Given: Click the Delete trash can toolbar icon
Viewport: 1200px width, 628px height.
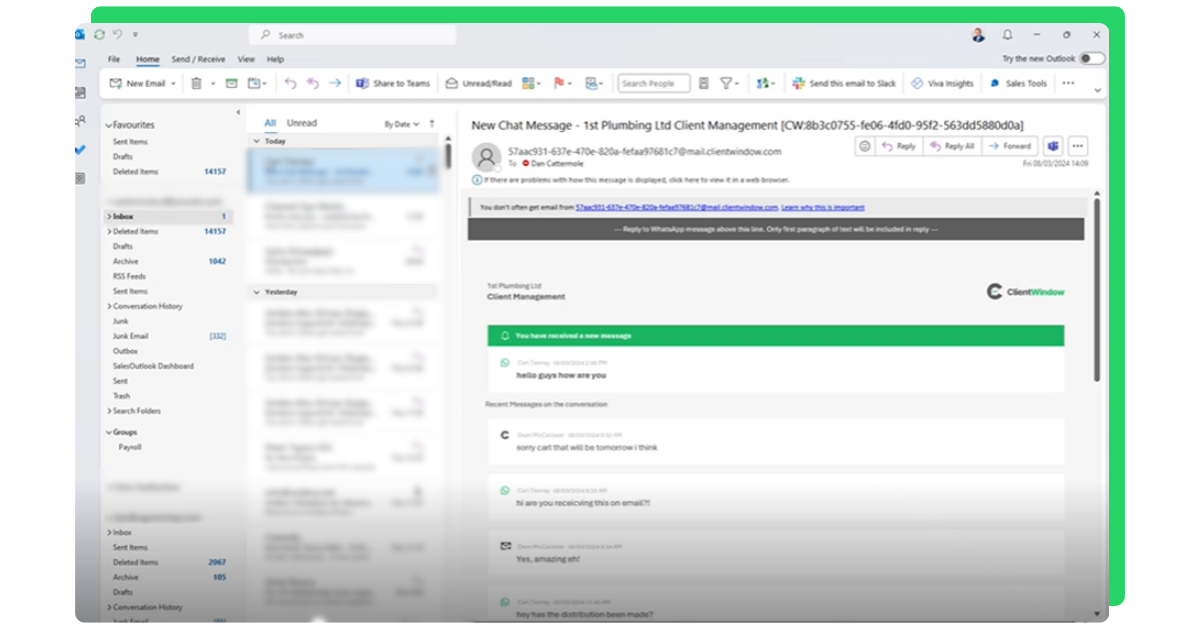Looking at the screenshot, I should [197, 84].
